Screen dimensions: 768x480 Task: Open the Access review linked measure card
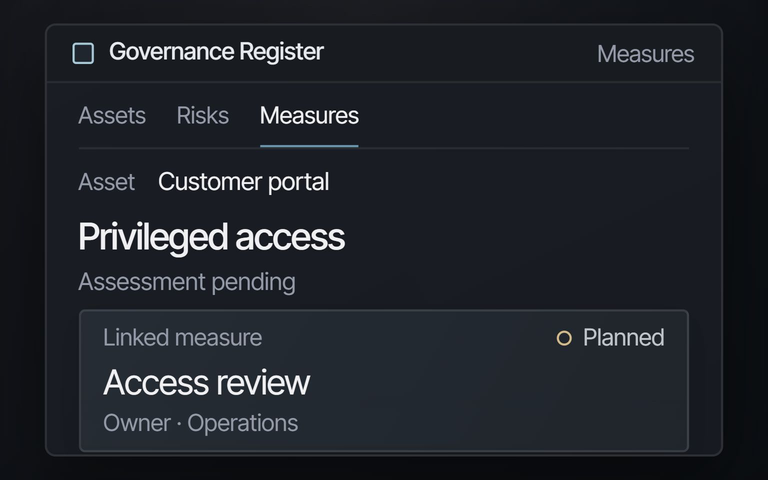(x=384, y=381)
